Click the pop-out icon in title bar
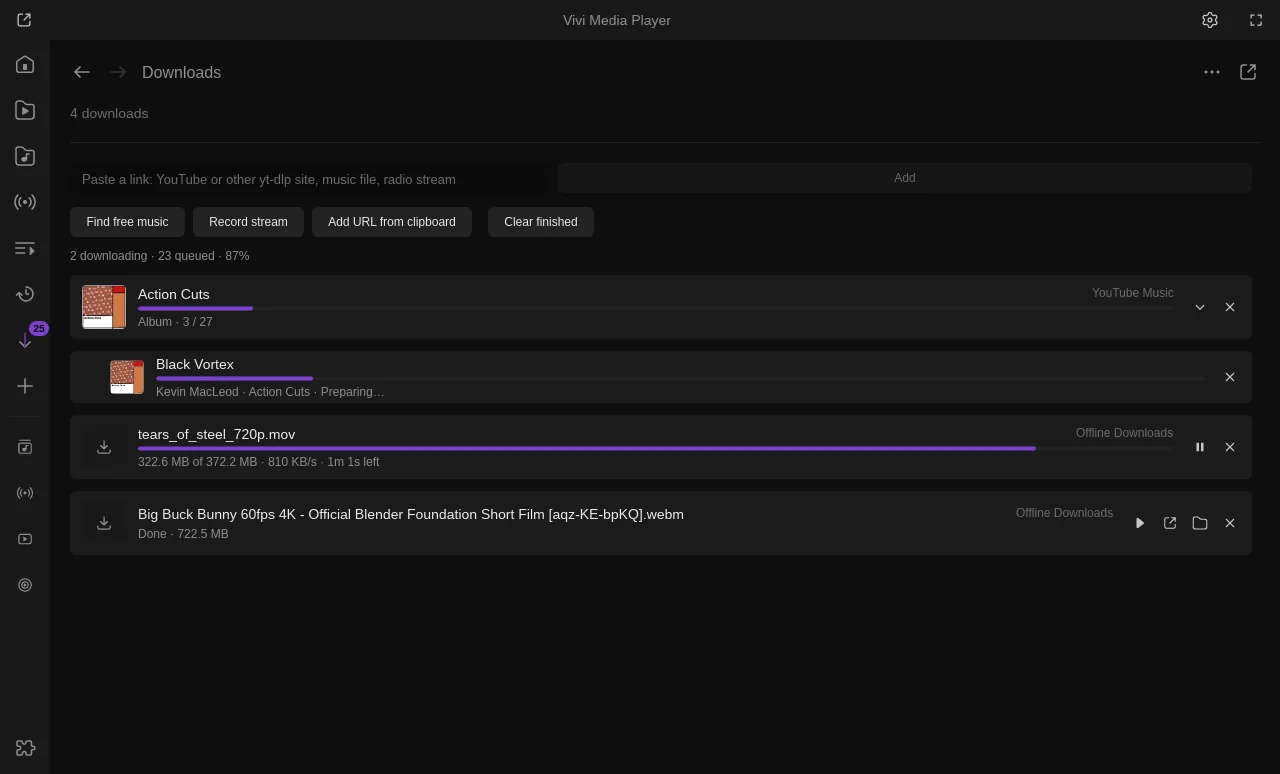Viewport: 1280px width, 774px height. [x=24, y=20]
